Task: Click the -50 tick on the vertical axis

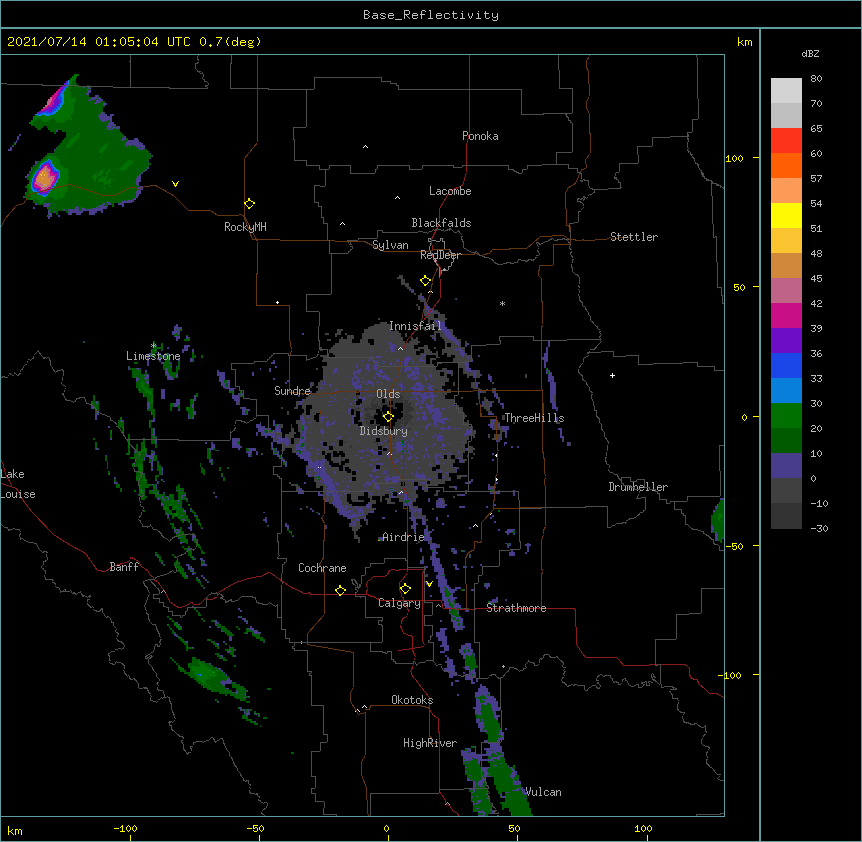Action: click(x=734, y=546)
